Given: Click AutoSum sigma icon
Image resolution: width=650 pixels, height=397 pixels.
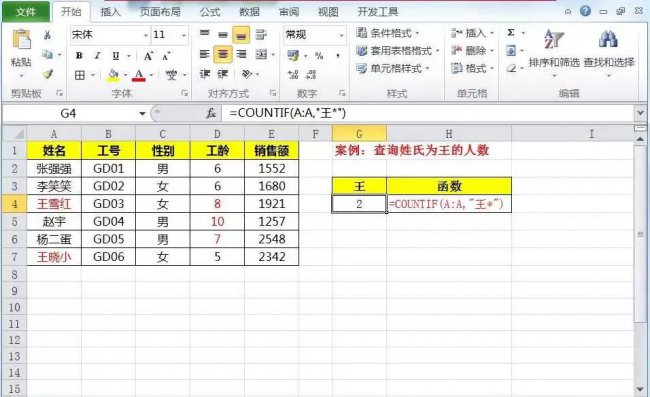Looking at the screenshot, I should 511,33.
